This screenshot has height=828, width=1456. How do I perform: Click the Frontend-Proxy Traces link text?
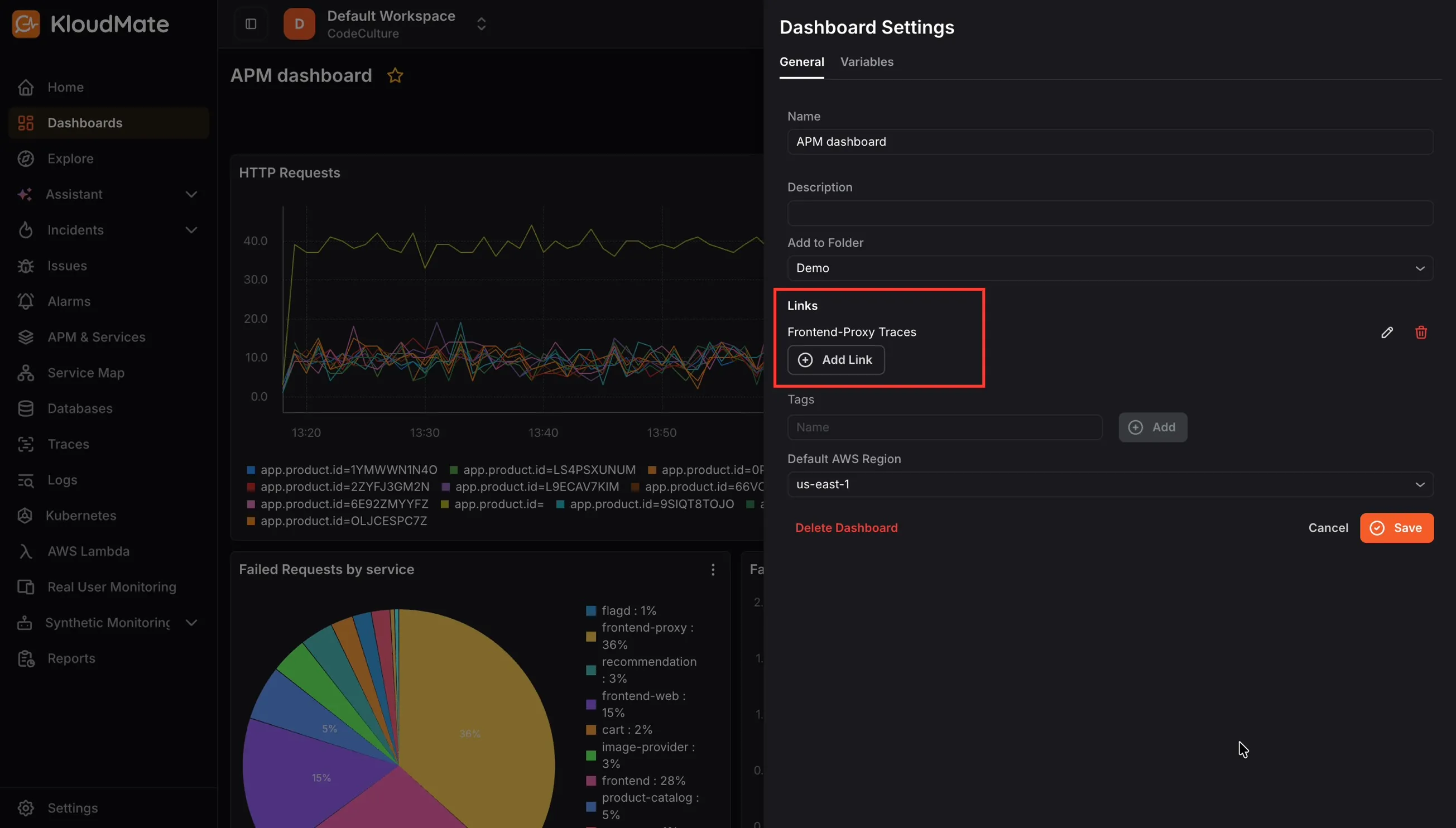[852, 332]
